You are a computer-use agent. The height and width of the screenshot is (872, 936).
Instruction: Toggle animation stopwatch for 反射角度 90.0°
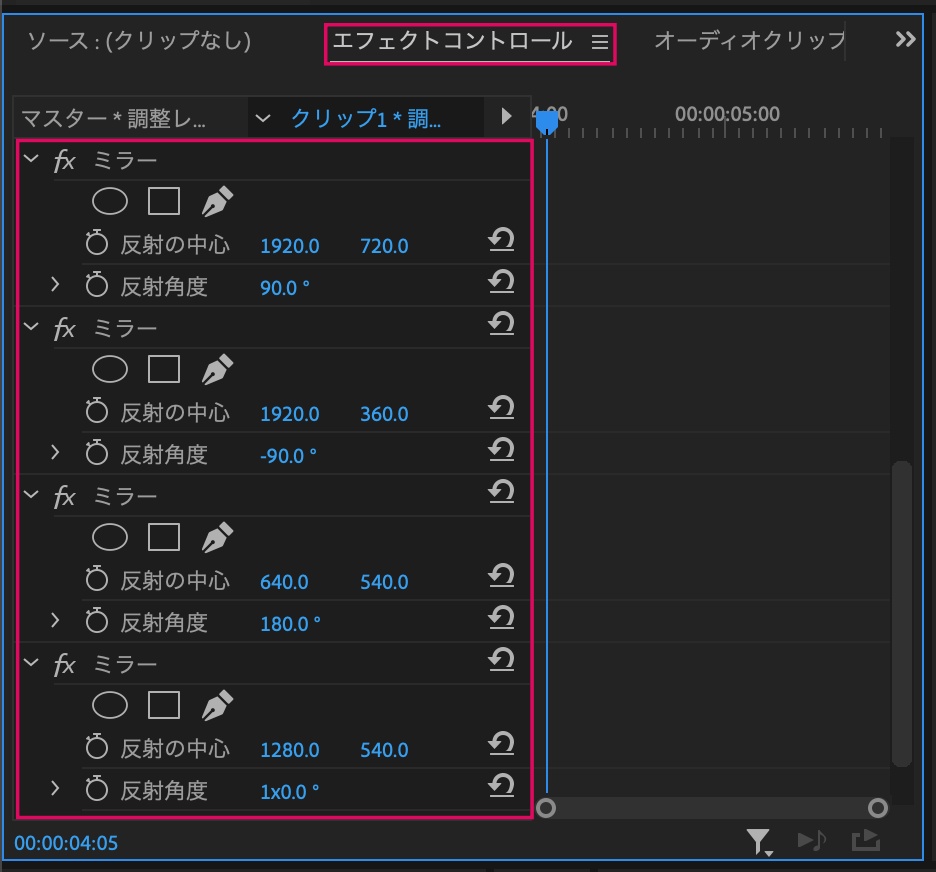point(96,285)
